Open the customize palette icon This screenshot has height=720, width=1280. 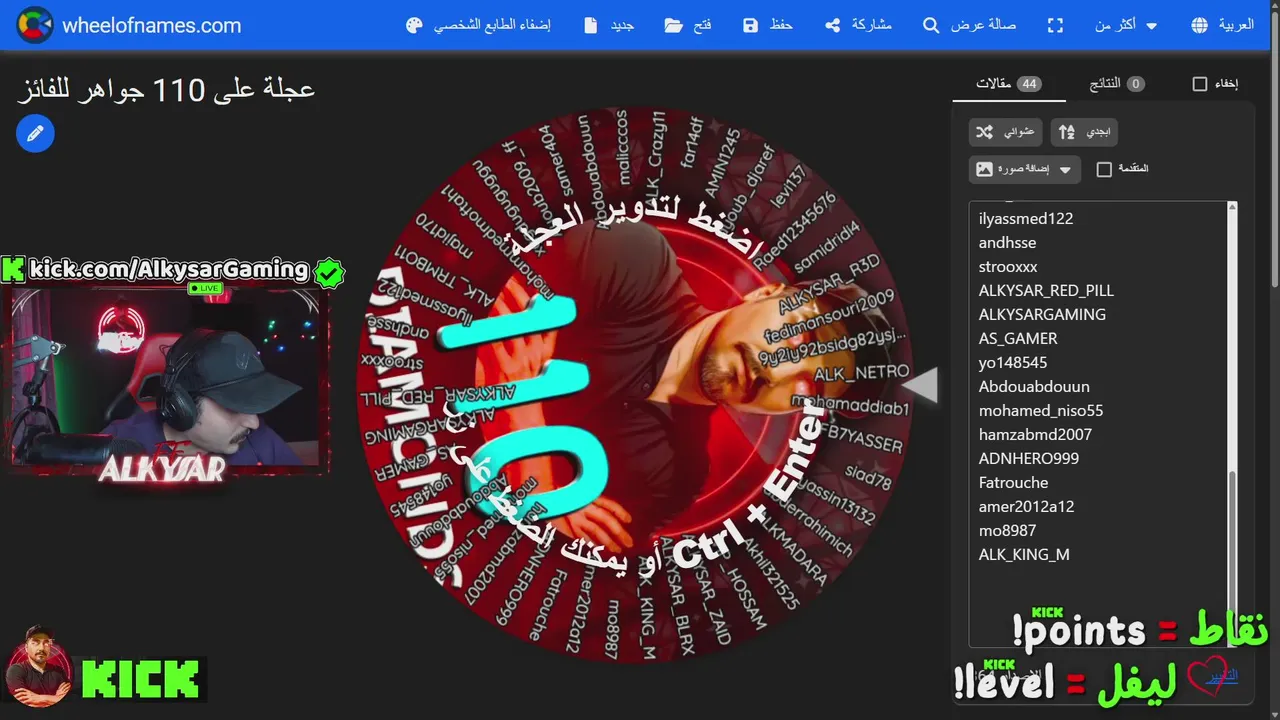click(415, 25)
